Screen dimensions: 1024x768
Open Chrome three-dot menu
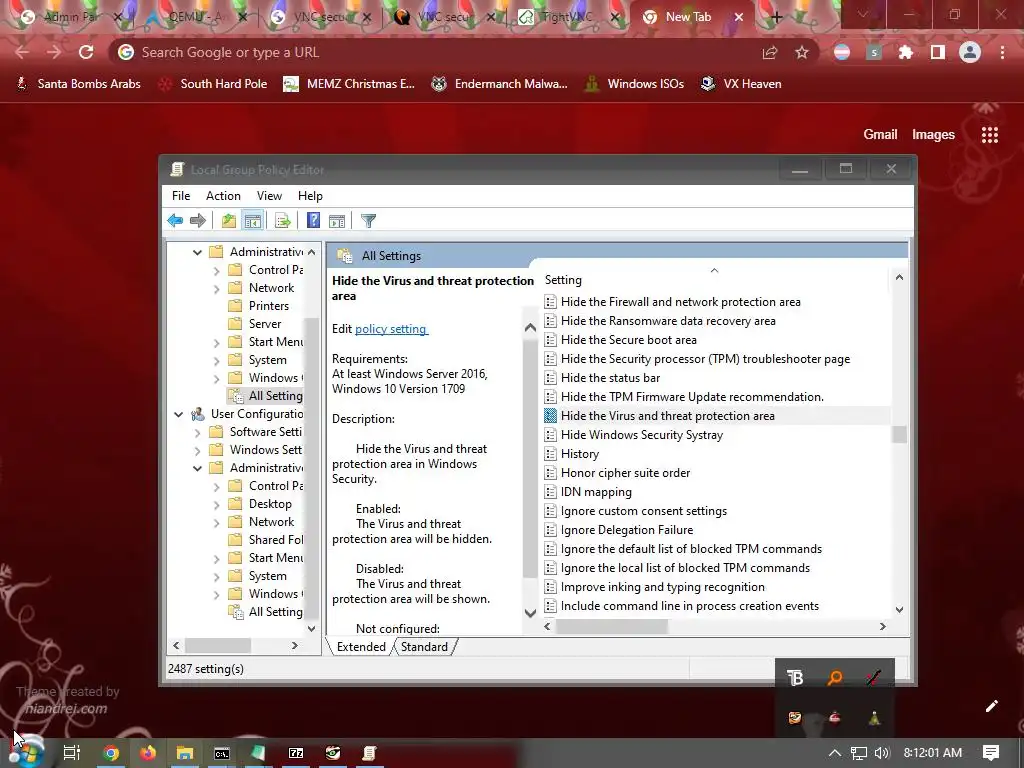(1002, 52)
